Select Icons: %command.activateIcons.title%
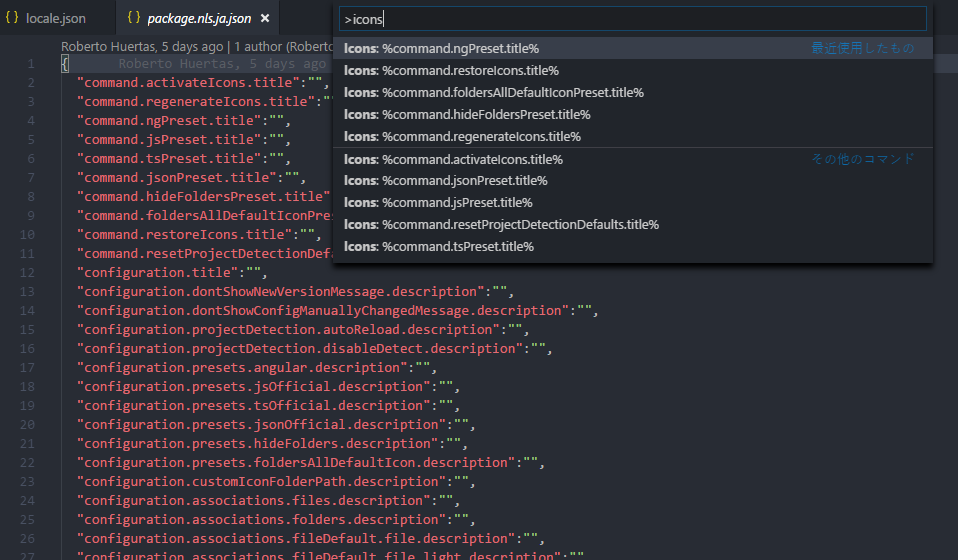Screen dimensions: 958x560 [632, 159]
